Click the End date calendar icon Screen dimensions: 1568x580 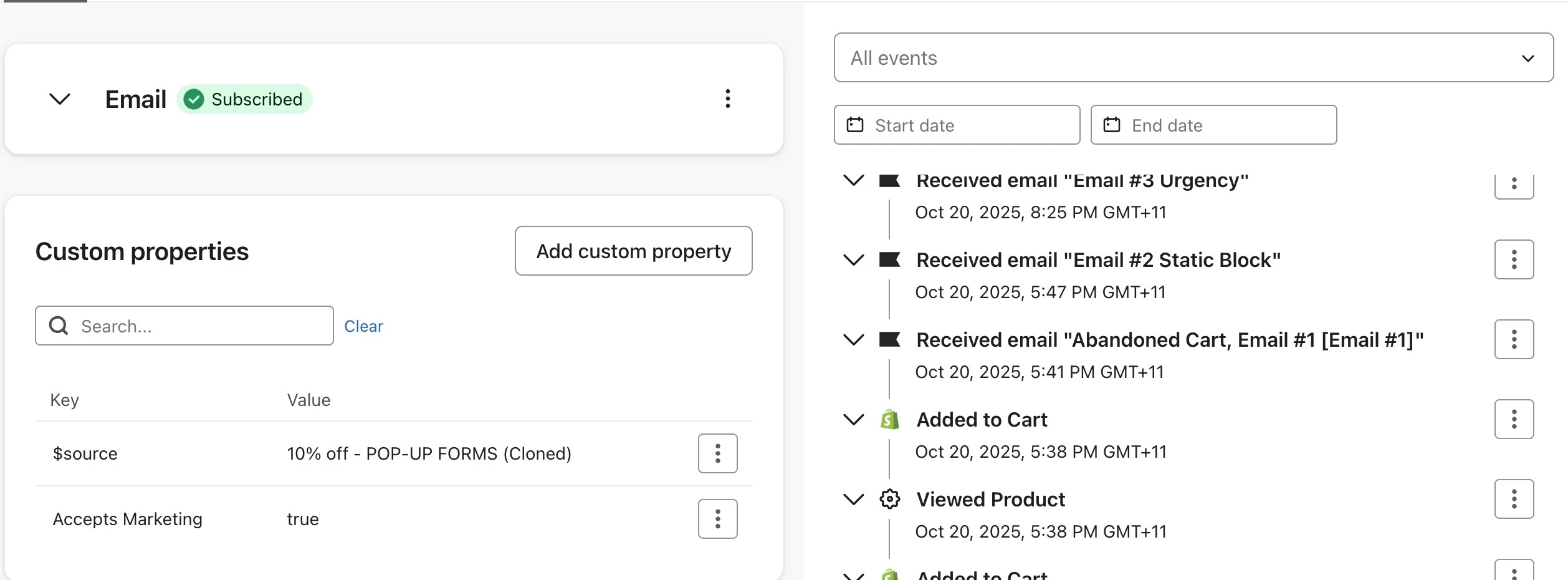(x=1112, y=125)
